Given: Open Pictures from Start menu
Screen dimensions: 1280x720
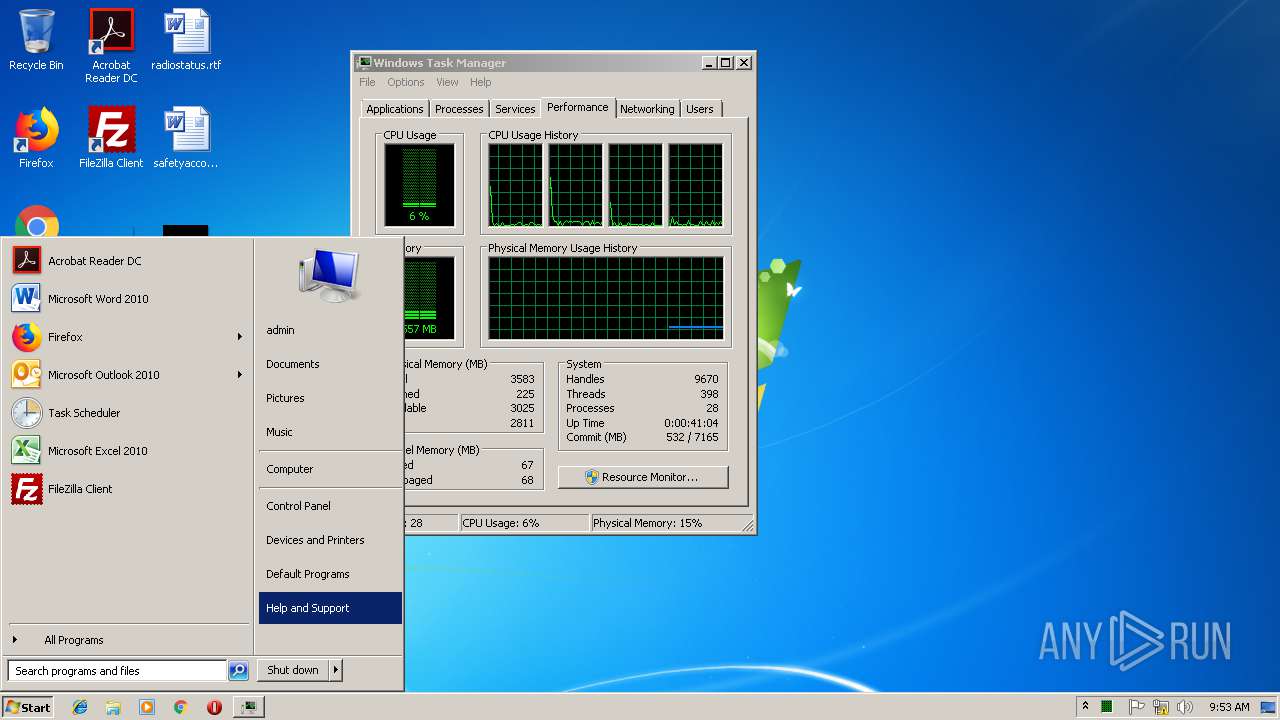Looking at the screenshot, I should tap(330, 398).
